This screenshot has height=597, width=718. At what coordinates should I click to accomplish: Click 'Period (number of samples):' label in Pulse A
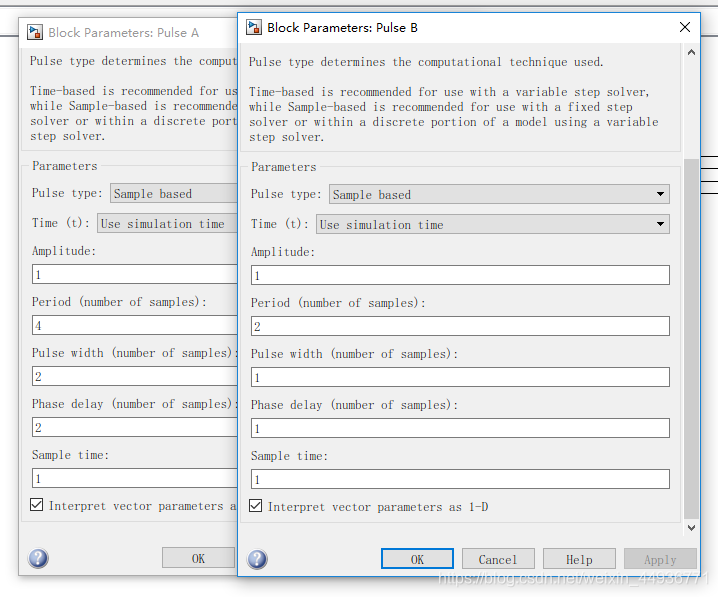tap(119, 302)
